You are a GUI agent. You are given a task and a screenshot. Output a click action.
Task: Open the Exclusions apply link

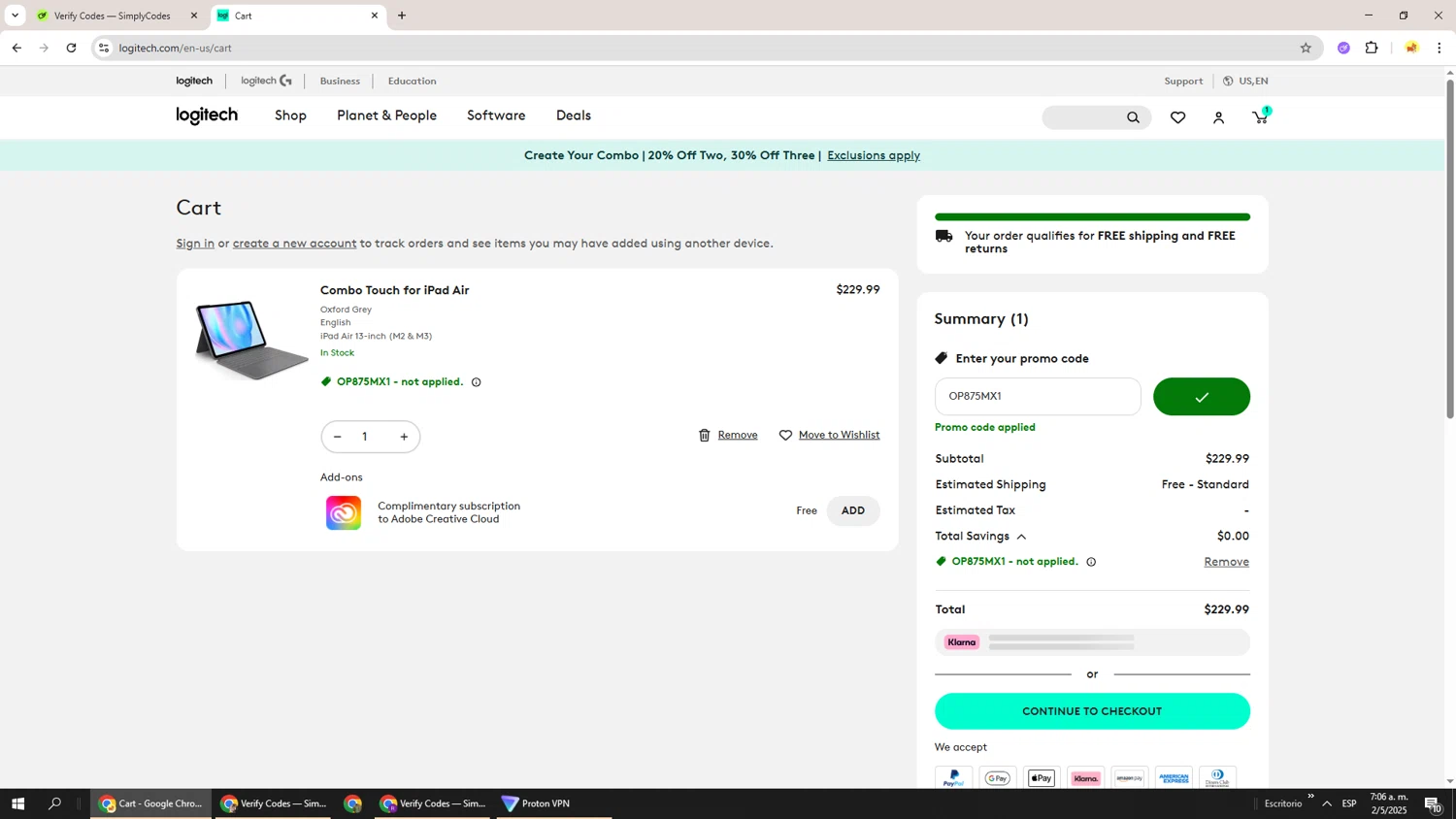pos(874,155)
